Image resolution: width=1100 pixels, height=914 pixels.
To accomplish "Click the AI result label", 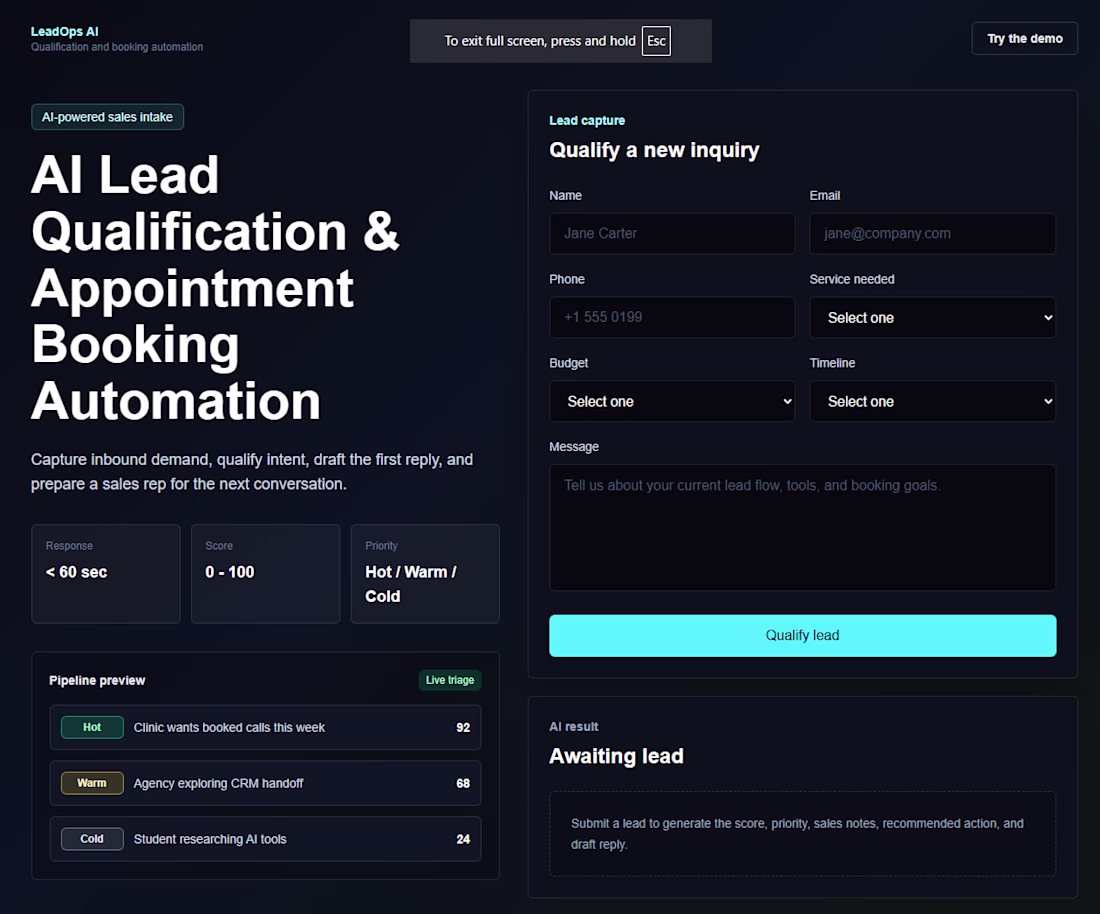I will click(574, 727).
